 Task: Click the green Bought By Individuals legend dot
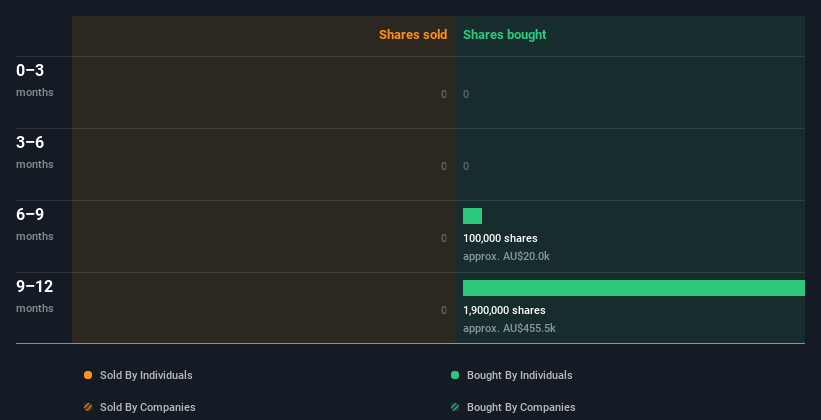[x=454, y=375]
